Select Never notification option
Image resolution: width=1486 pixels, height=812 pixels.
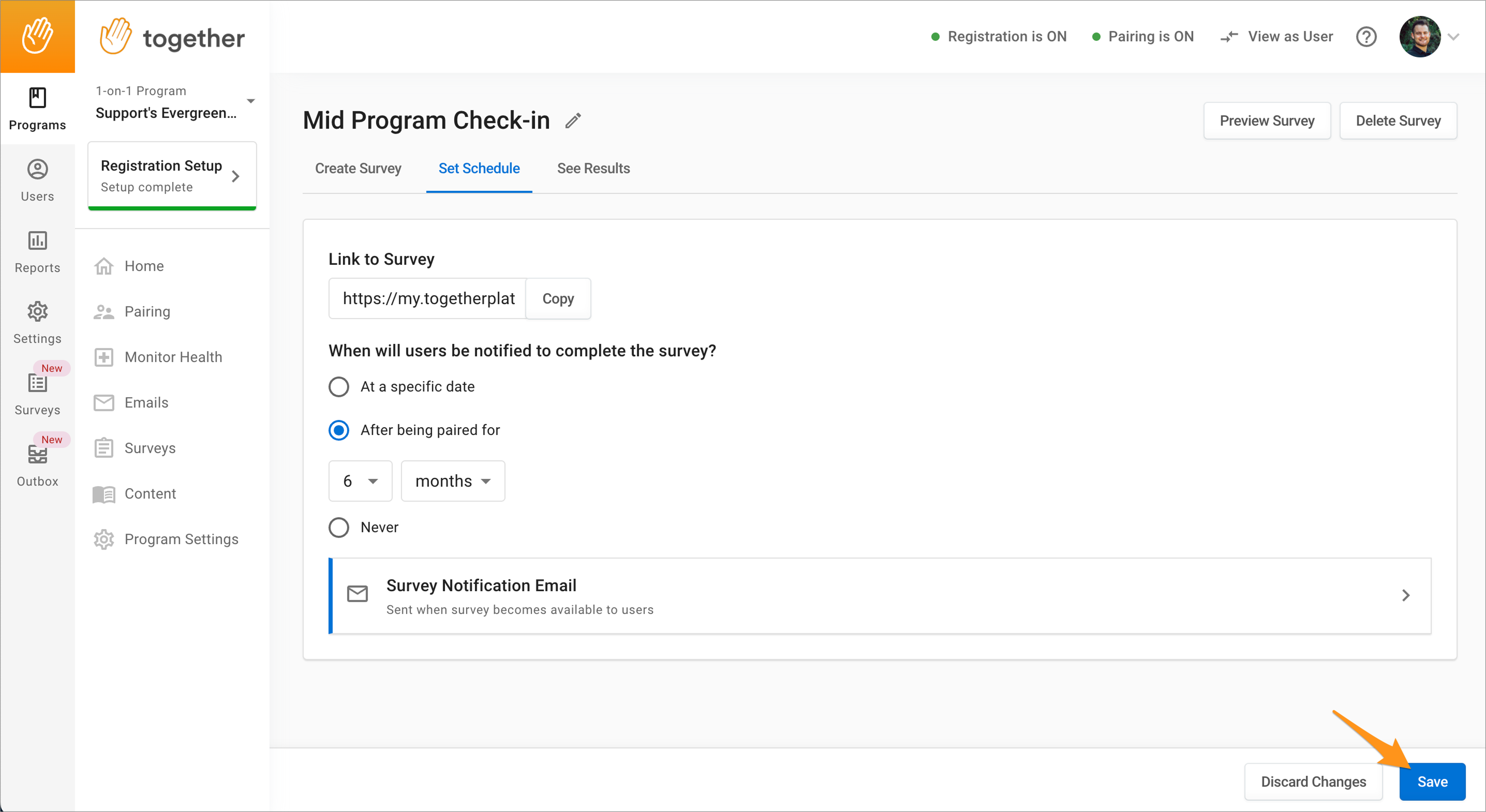[339, 527]
